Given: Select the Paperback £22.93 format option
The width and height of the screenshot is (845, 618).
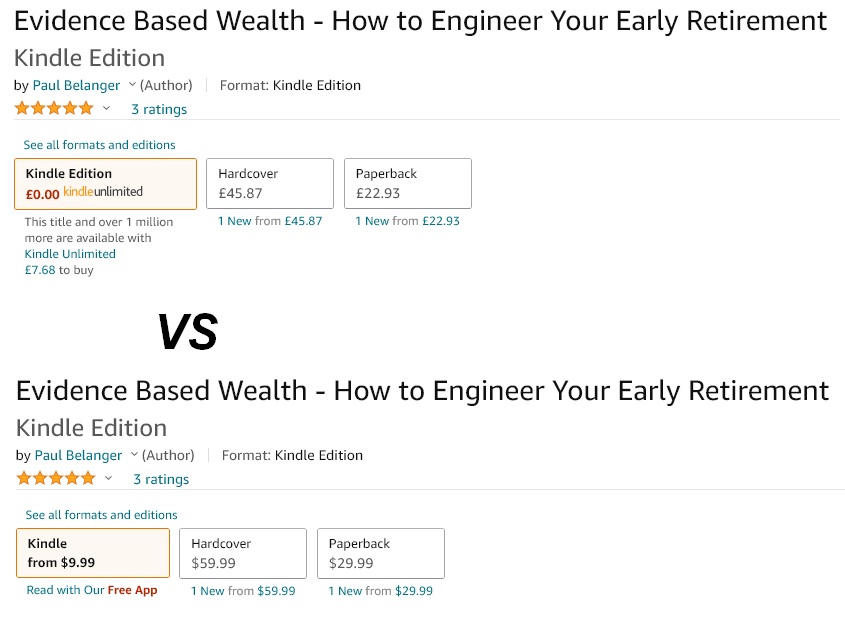Looking at the screenshot, I should [408, 183].
